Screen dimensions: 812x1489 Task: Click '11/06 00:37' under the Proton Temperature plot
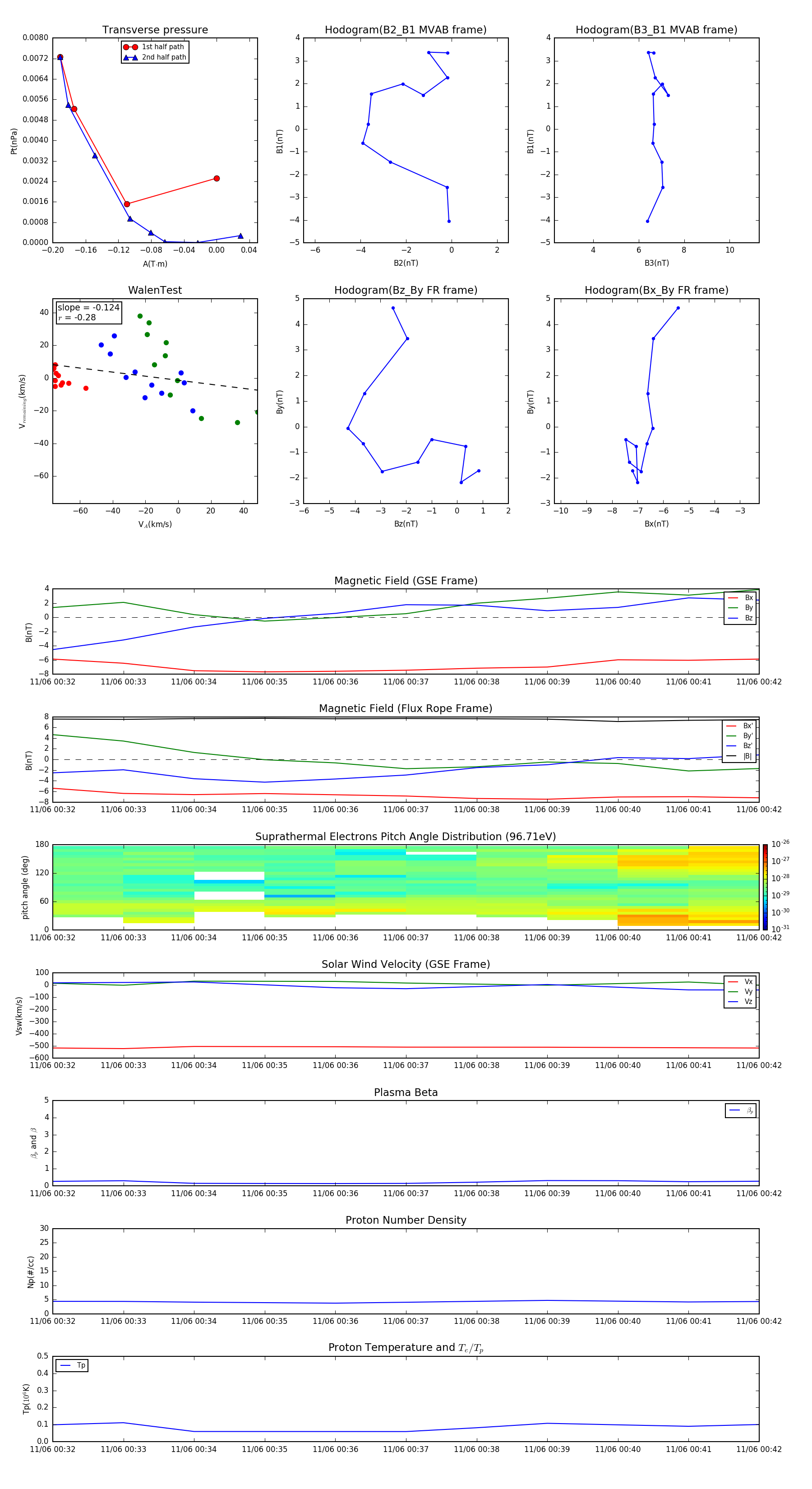click(406, 1449)
